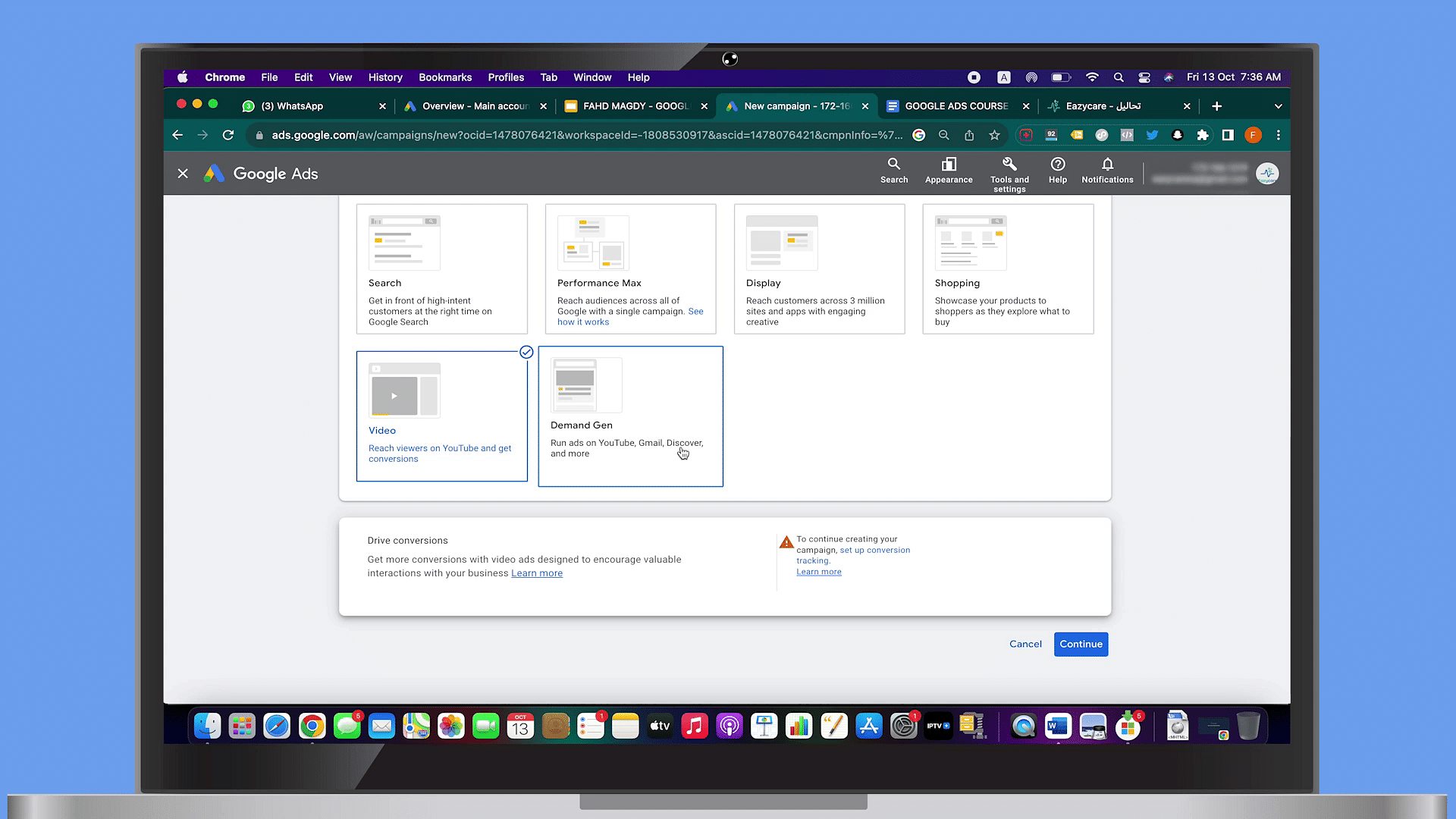Select the Demand Gen campaign card
This screenshot has height=819, width=1456.
(x=631, y=416)
